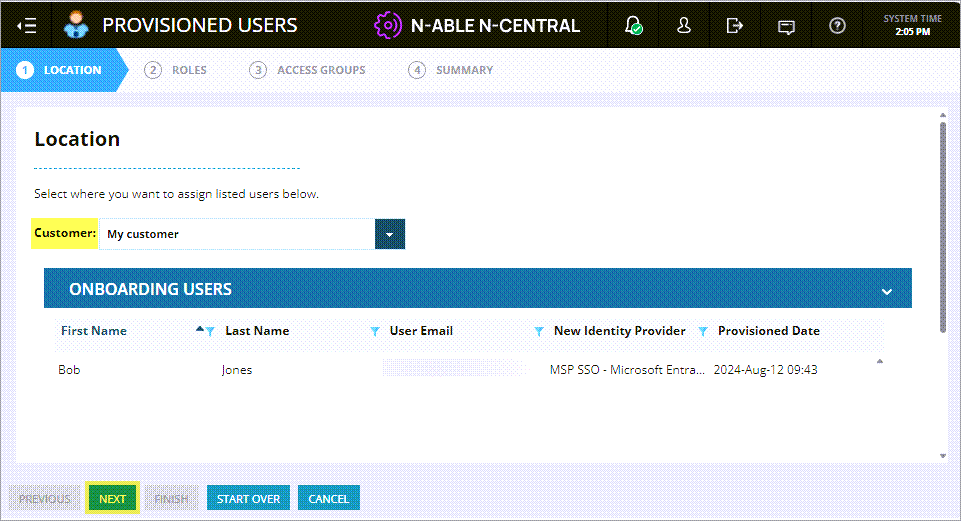961x521 pixels.
Task: Click the N-able N-central logo icon
Action: pos(387,25)
